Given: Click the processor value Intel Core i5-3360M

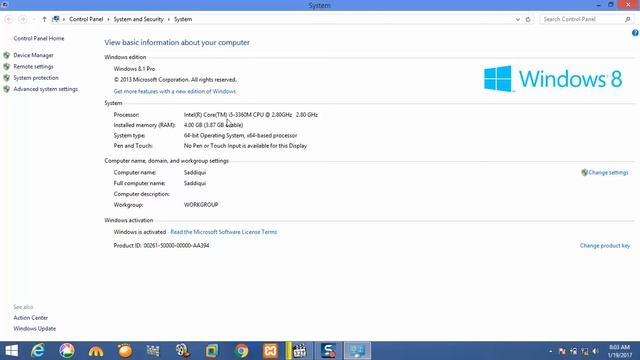Looking at the screenshot, I should click(251, 115).
